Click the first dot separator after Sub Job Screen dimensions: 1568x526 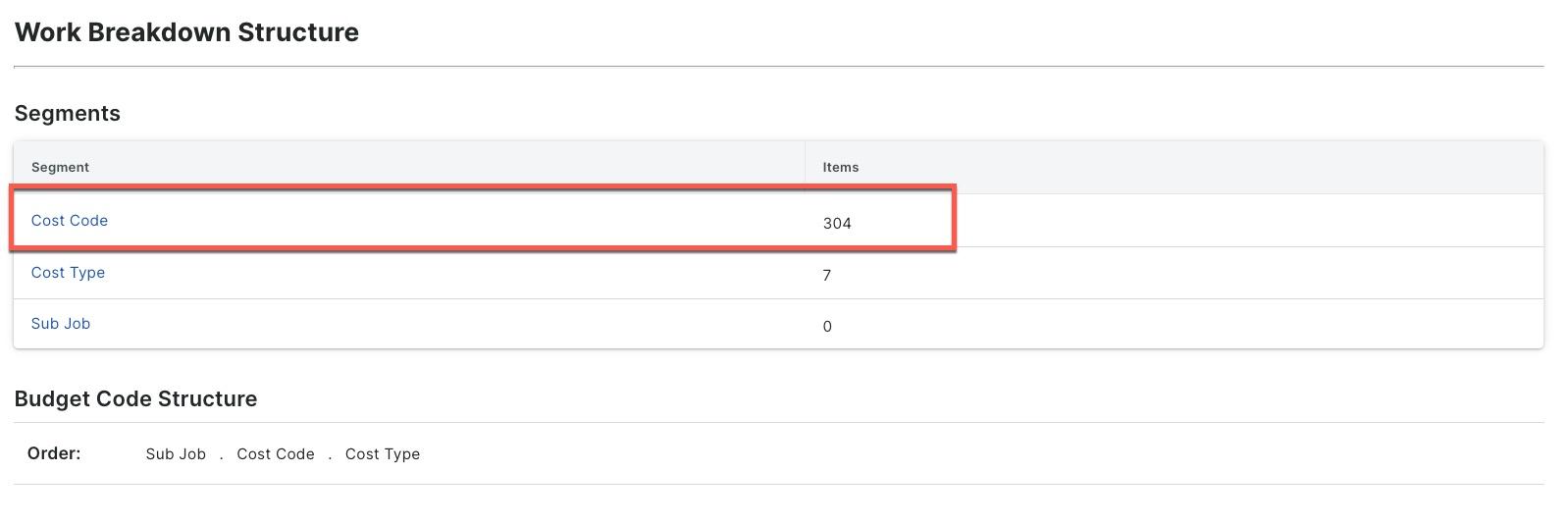coord(222,455)
